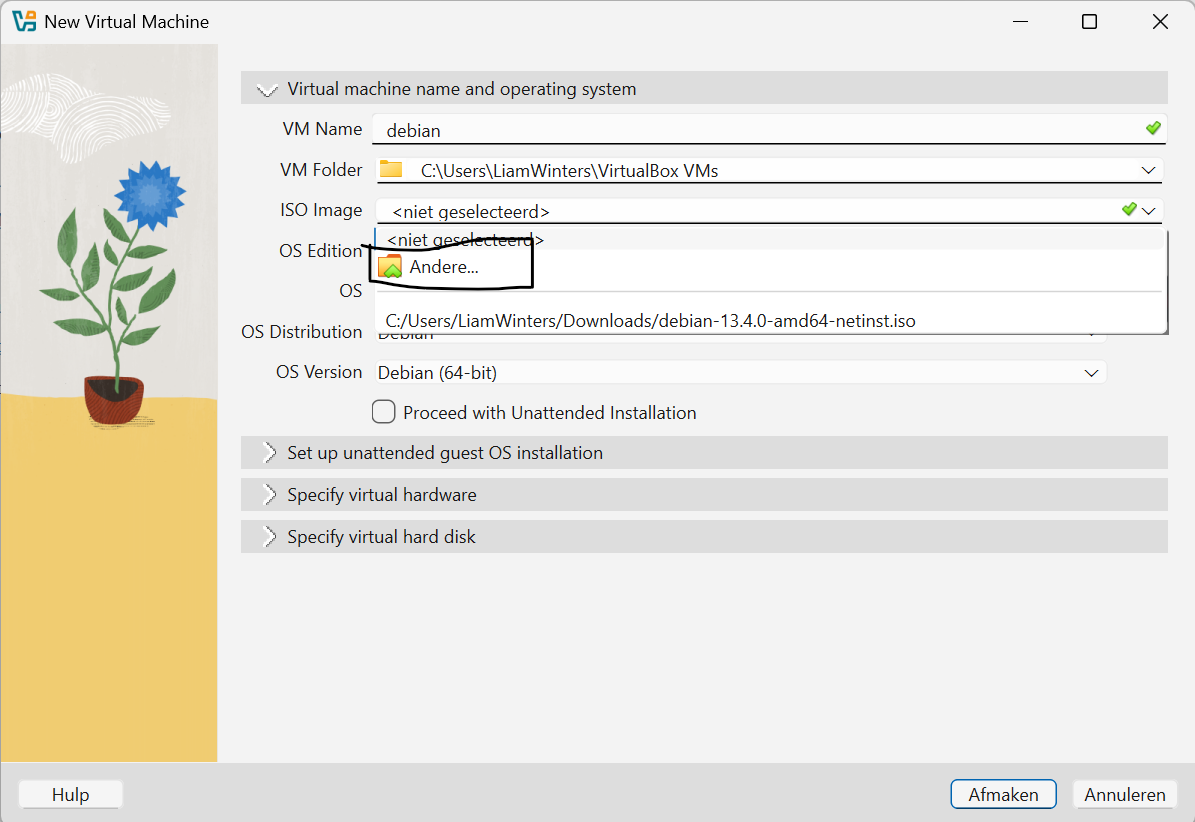Screen dimensions: 1195x822
Task: Open Hulp button
Action: pos(70,795)
